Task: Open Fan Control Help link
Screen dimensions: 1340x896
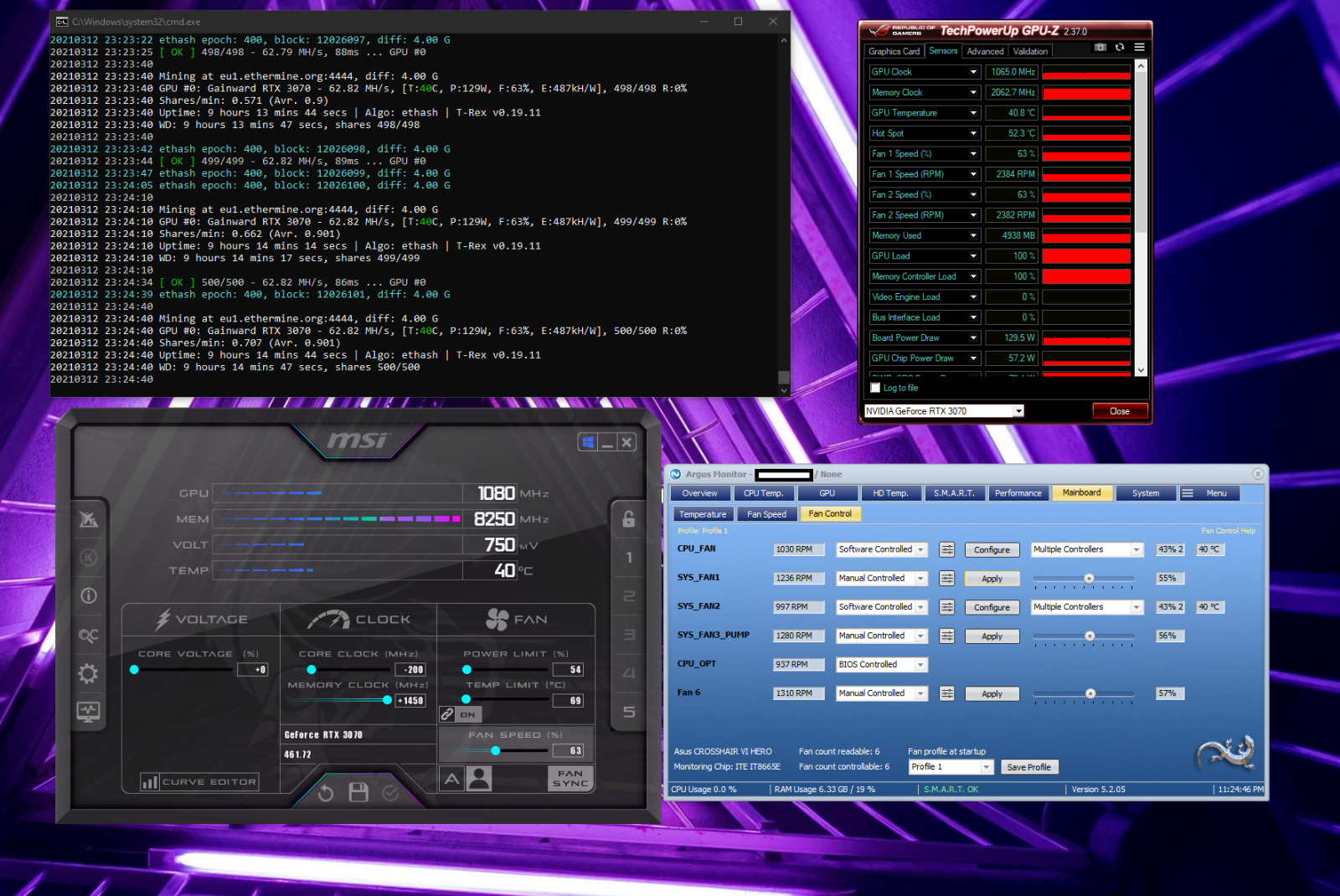Action: click(1228, 531)
